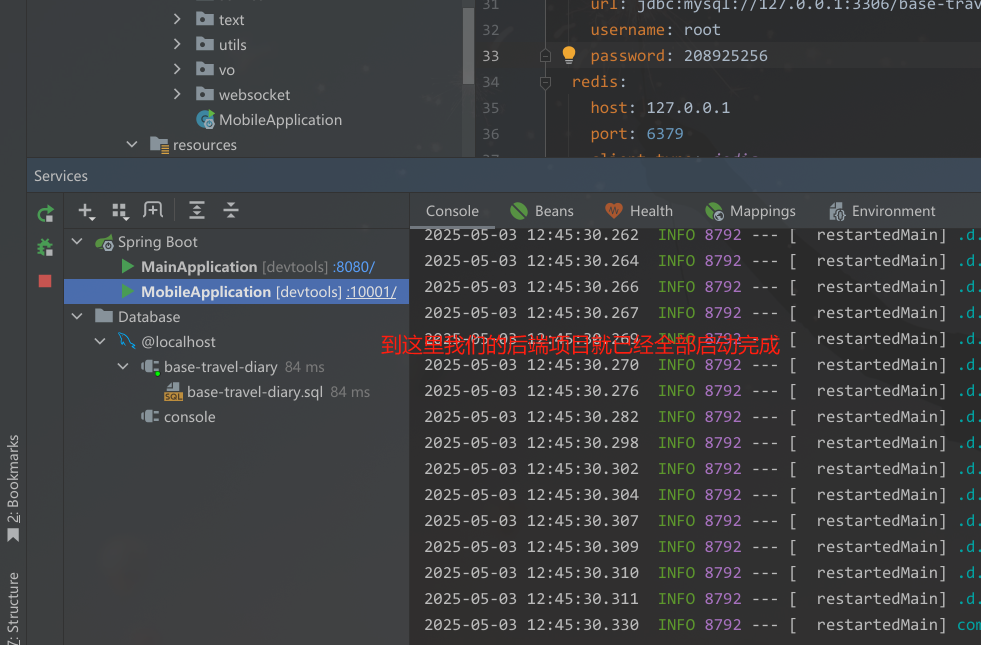Click the redis port value 6379

coord(664,134)
